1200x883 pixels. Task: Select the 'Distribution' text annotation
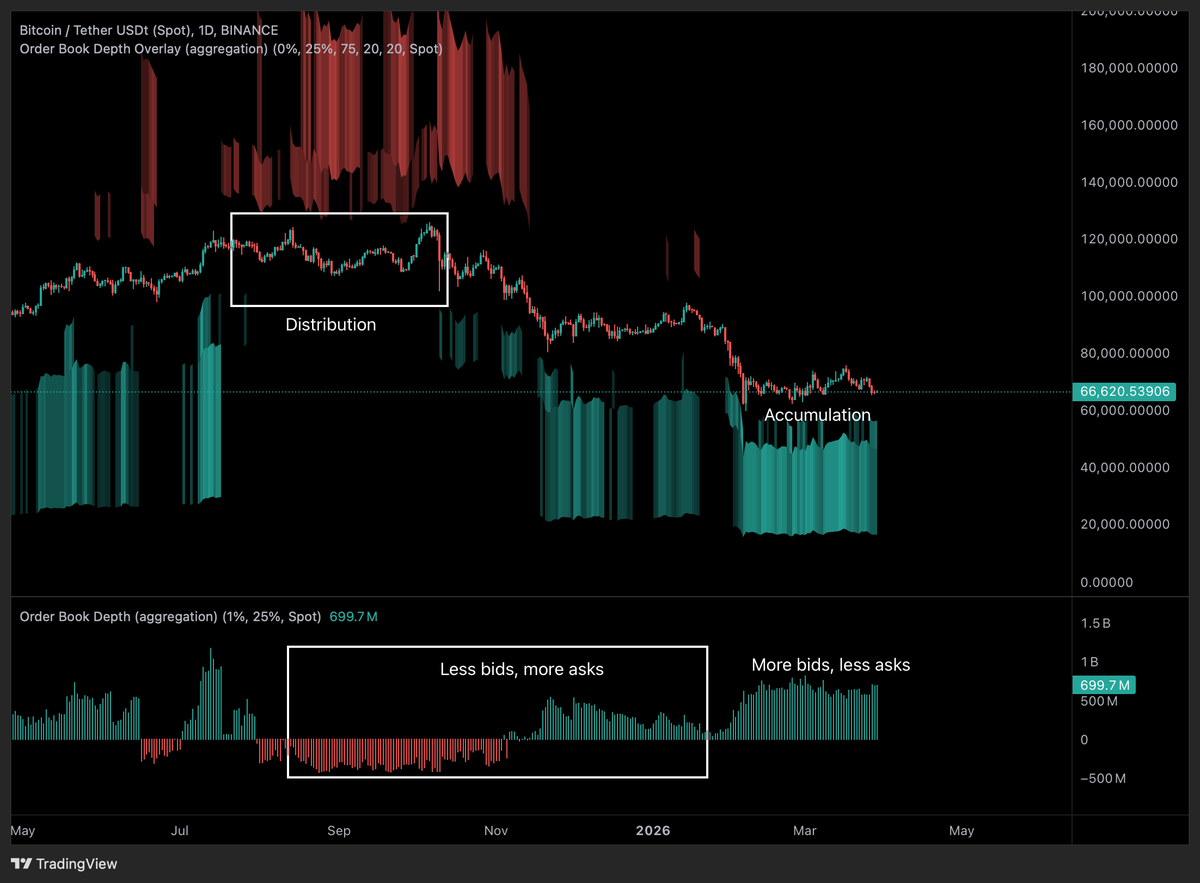click(330, 325)
